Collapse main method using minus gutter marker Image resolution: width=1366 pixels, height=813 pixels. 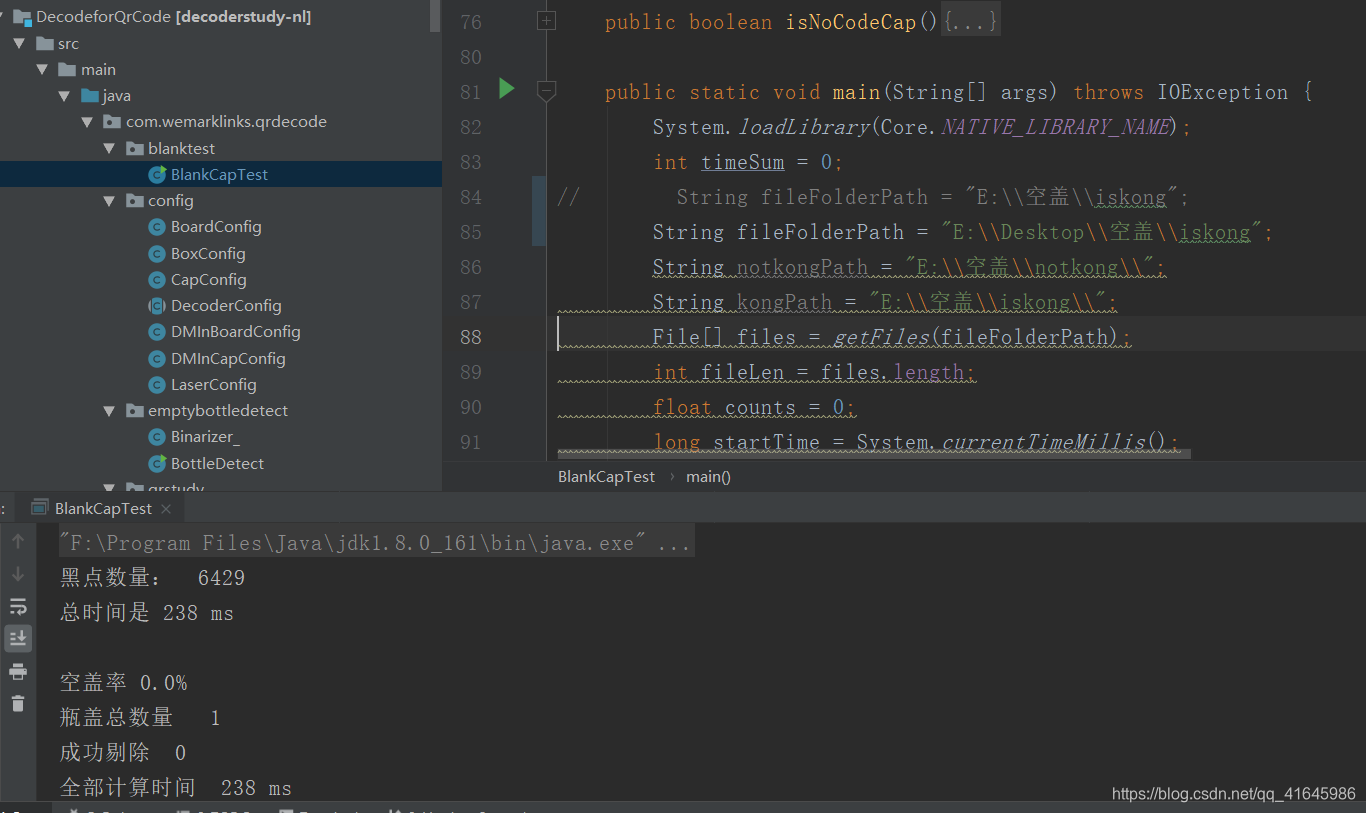point(546,91)
